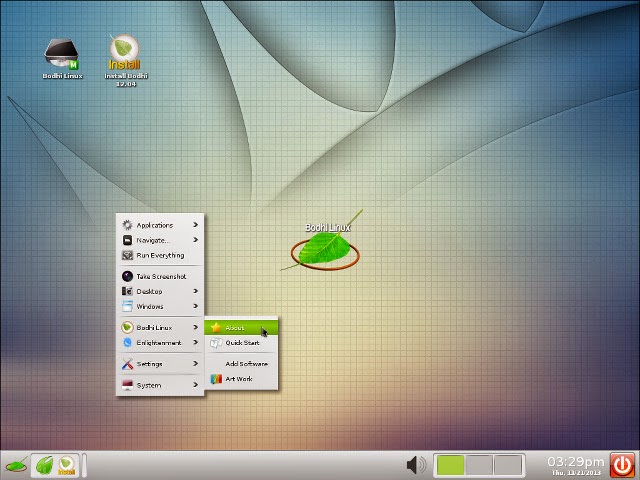This screenshot has height=480, width=640.
Task: Open the Applications menu entry label
Action: point(155,225)
